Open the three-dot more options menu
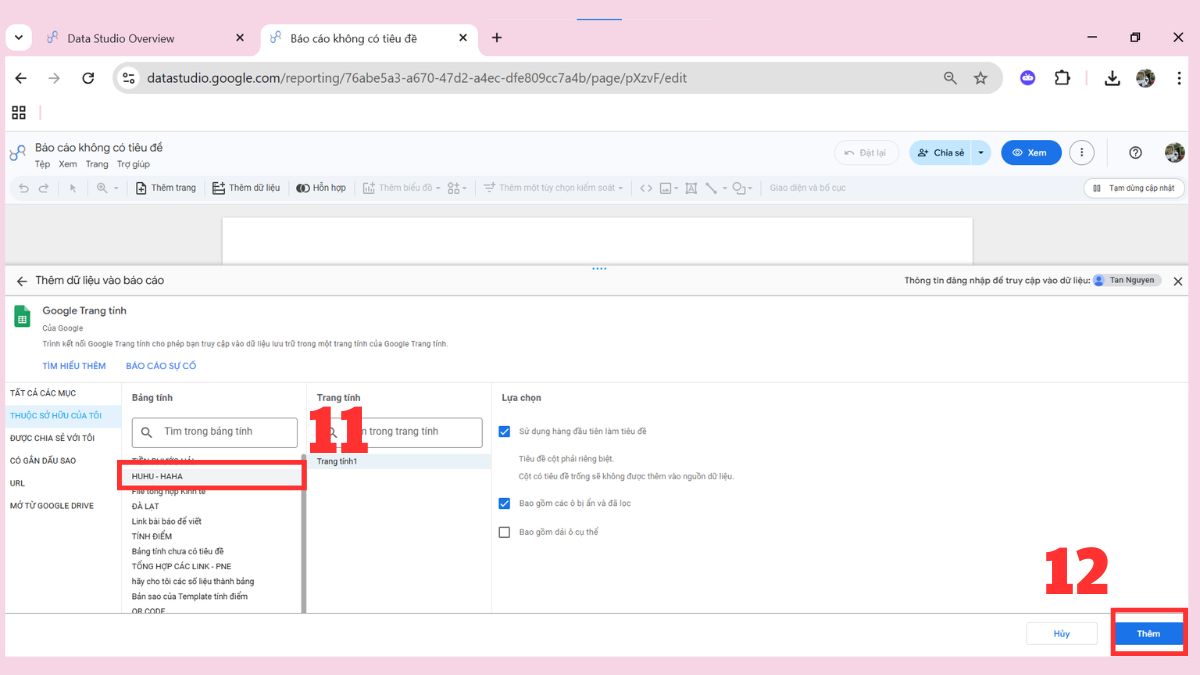The image size is (1200, 675). click(1081, 153)
